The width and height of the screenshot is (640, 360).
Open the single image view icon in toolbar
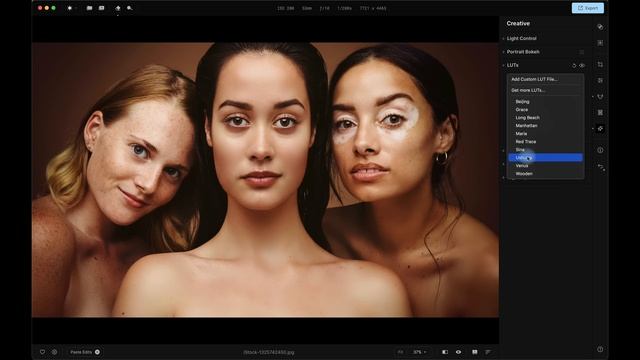coord(102,8)
